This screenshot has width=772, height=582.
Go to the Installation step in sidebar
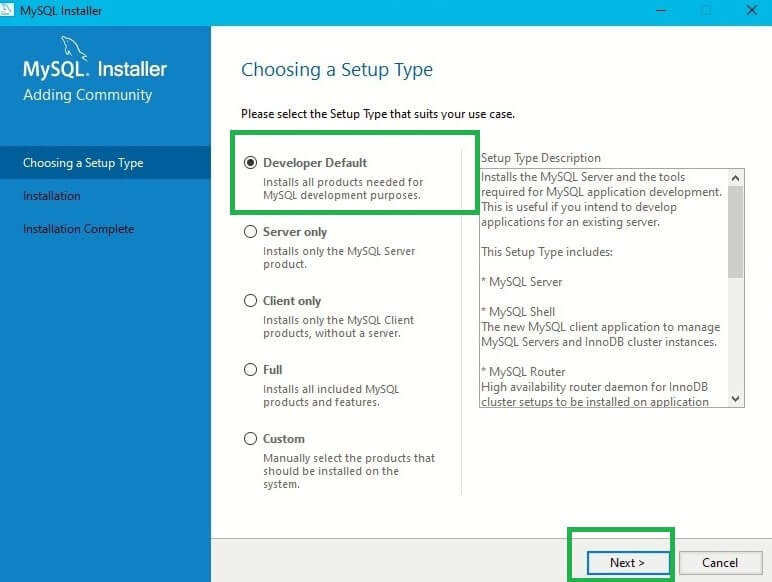point(52,196)
